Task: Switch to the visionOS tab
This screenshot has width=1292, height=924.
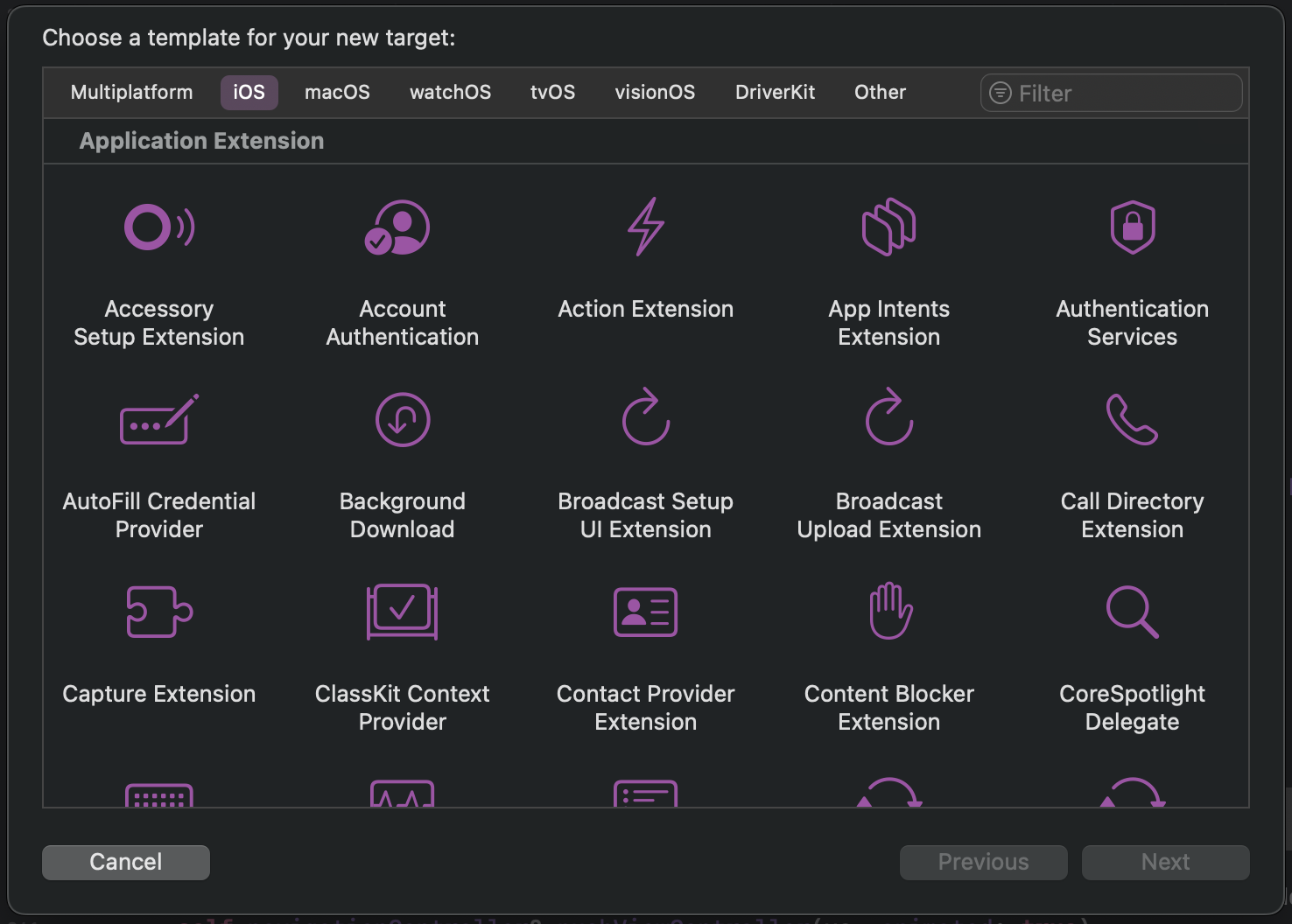Action: click(655, 93)
